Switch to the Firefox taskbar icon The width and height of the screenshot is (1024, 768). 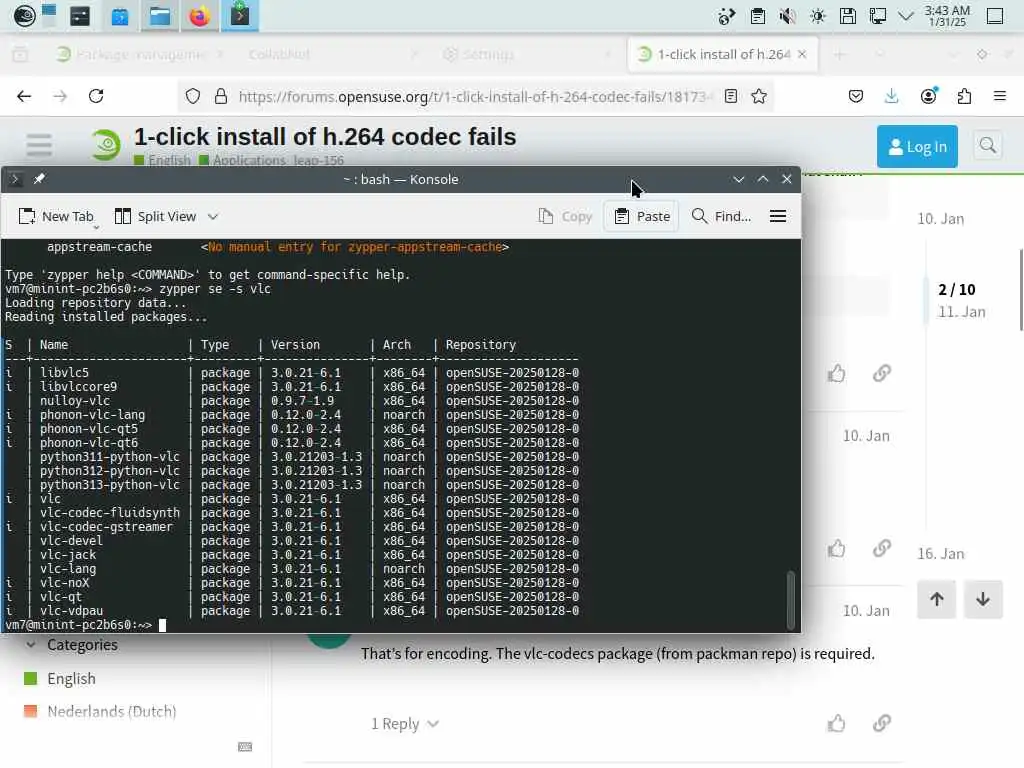coord(199,16)
